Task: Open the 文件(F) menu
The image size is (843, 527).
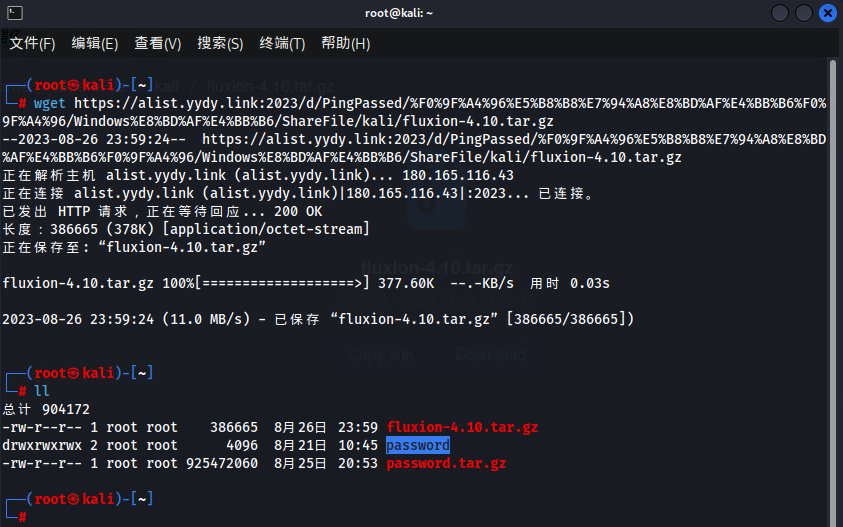Action: [32, 43]
